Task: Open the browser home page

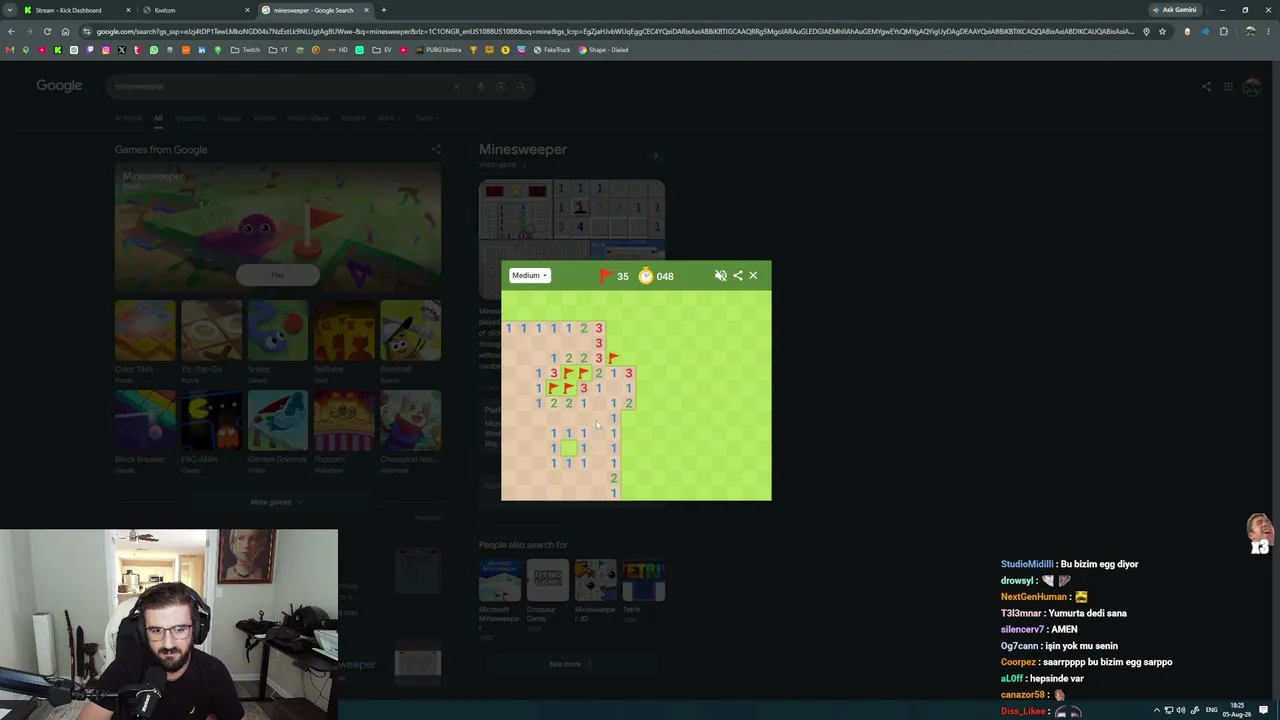Action: pyautogui.click(x=65, y=31)
